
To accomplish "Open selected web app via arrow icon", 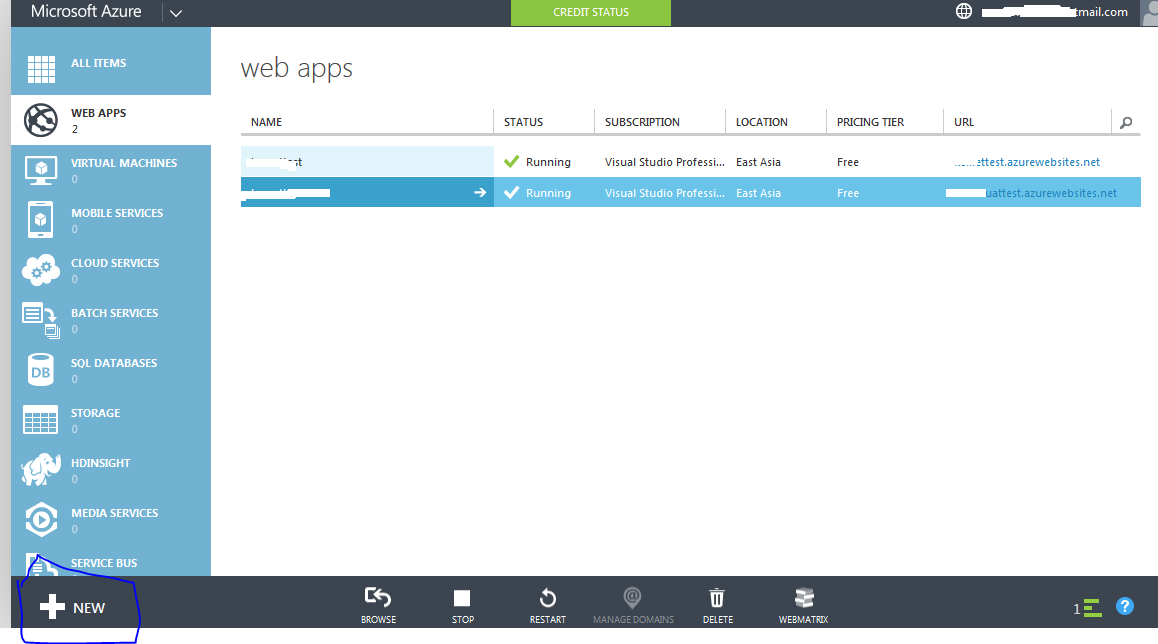I will coord(480,193).
